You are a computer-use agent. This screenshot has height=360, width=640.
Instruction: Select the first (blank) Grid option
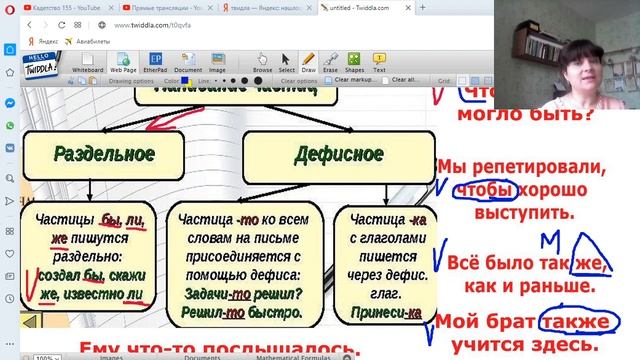point(462,81)
